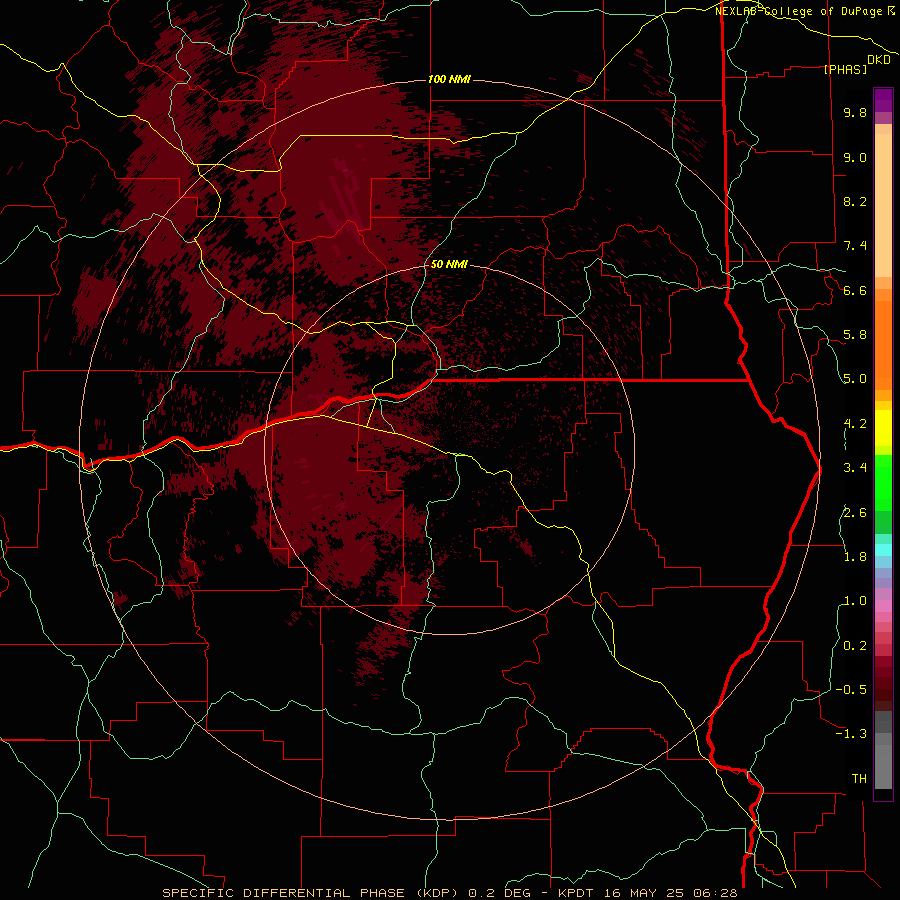Click the 3.4 scale value
This screenshot has width=900, height=900.
[x=855, y=468]
